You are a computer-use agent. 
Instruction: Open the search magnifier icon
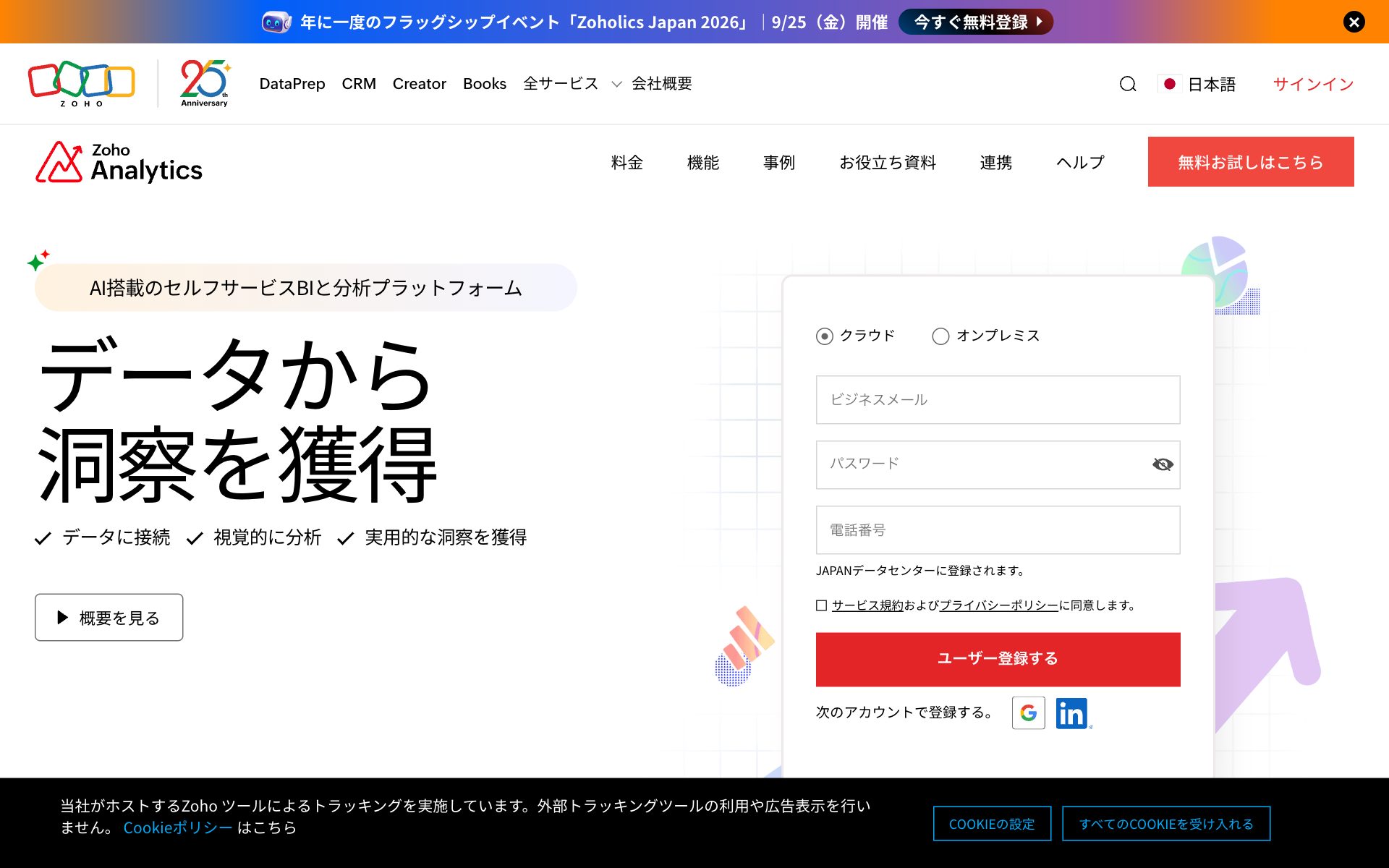point(1128,84)
